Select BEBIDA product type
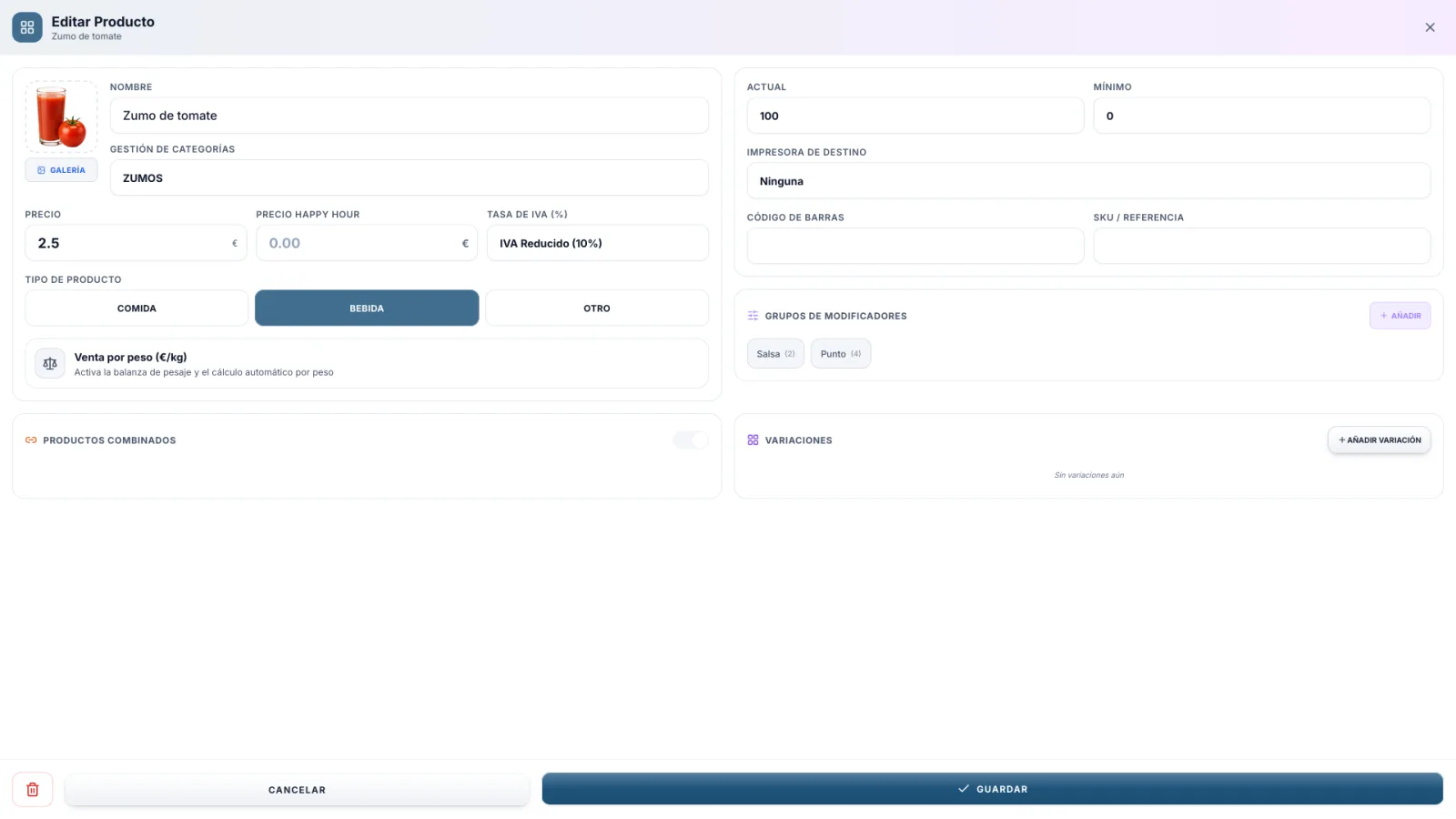1456x819 pixels. 367,308
